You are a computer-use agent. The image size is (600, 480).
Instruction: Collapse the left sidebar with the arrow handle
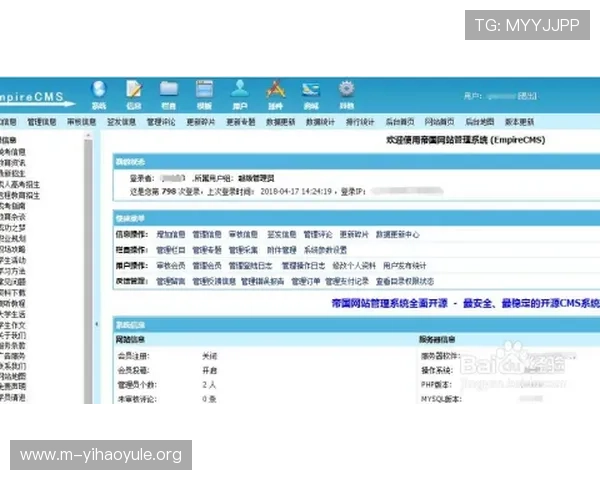click(x=96, y=324)
